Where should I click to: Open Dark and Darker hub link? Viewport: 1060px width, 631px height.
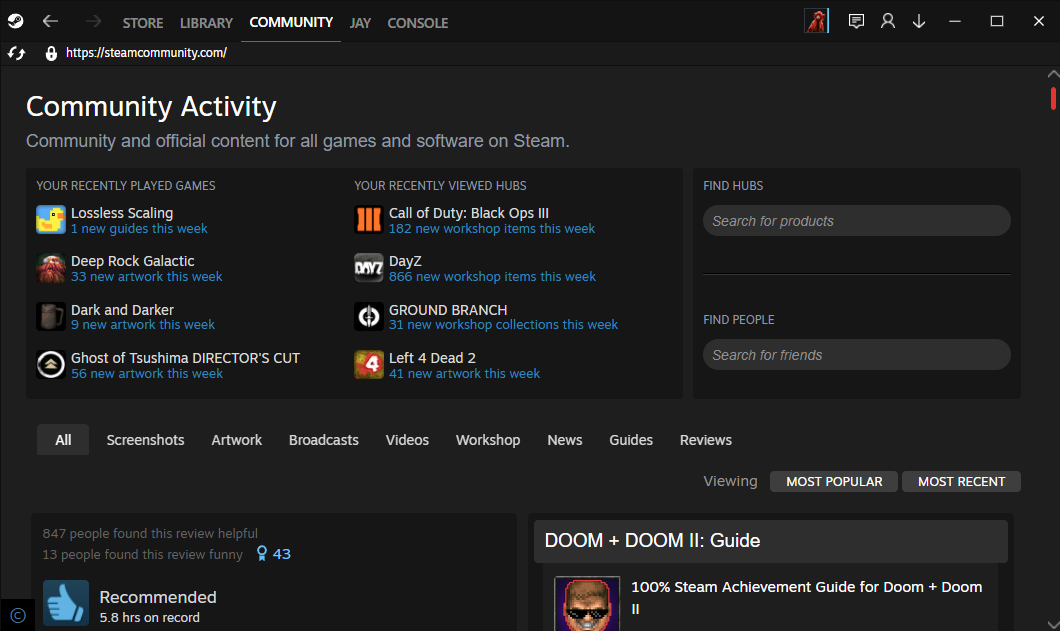pos(122,310)
